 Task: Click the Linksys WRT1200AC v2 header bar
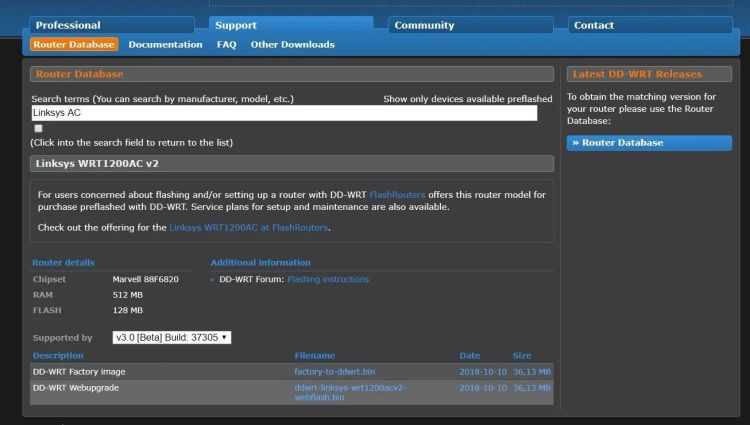click(x=290, y=163)
